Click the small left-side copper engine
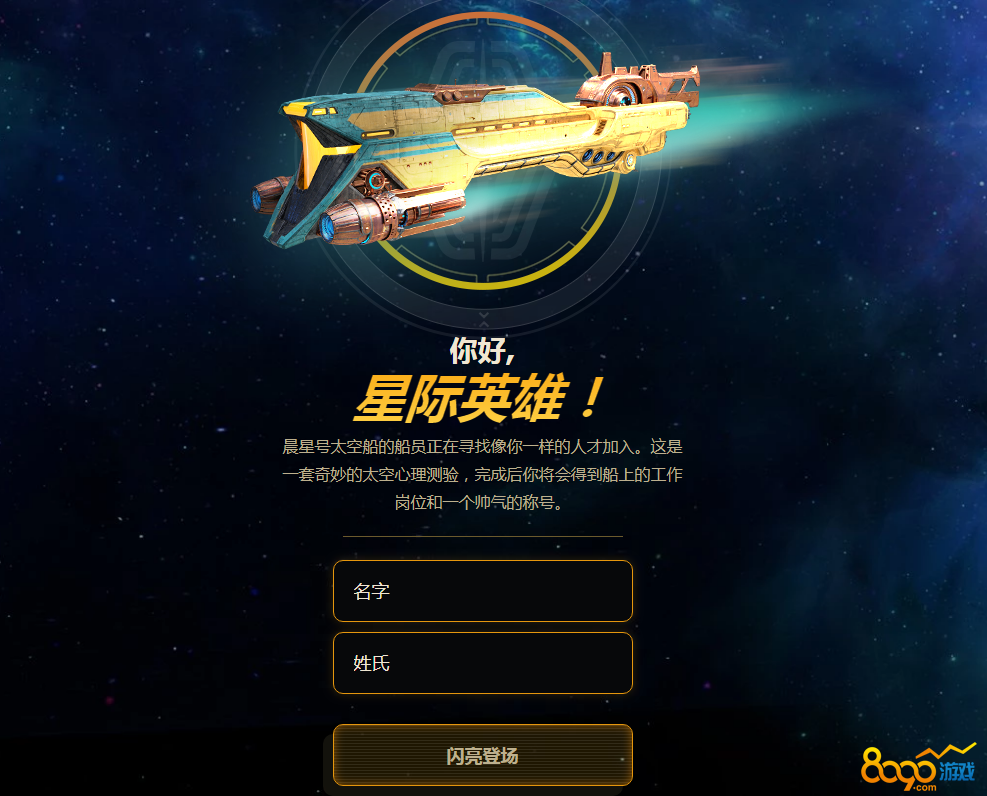Viewport: 987px width, 796px height. (269, 195)
